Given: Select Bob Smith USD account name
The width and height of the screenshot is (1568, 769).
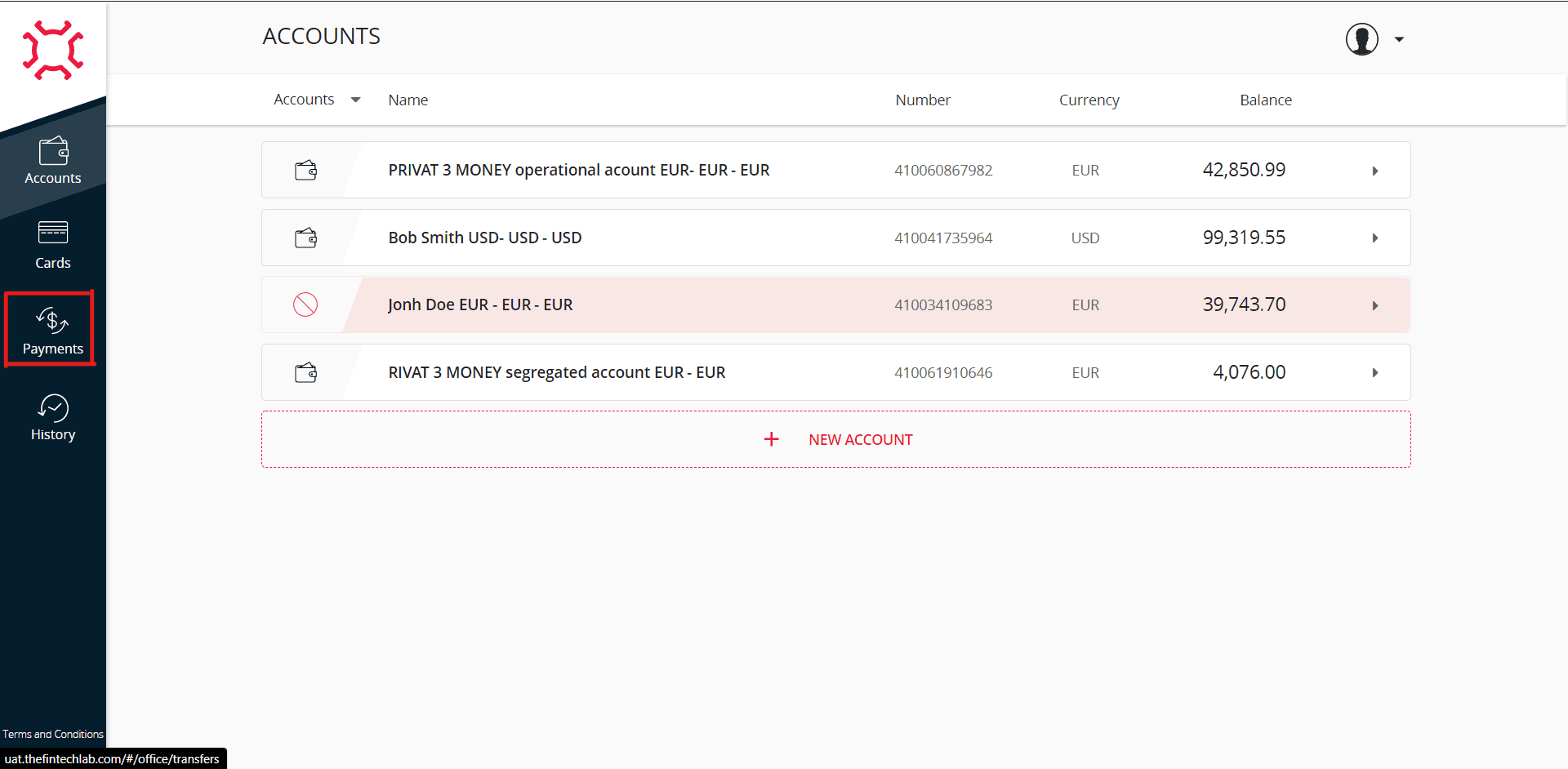Looking at the screenshot, I should [x=485, y=238].
